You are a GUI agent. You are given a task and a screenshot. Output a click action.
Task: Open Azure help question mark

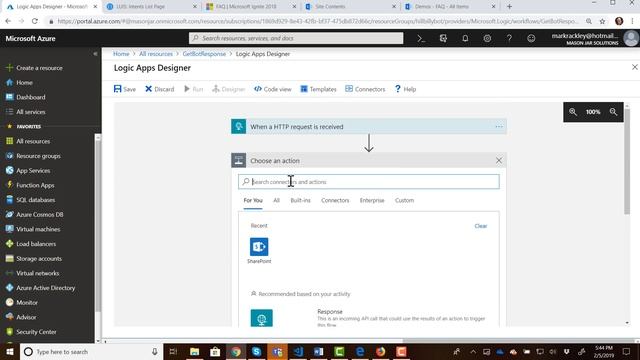tap(509, 38)
